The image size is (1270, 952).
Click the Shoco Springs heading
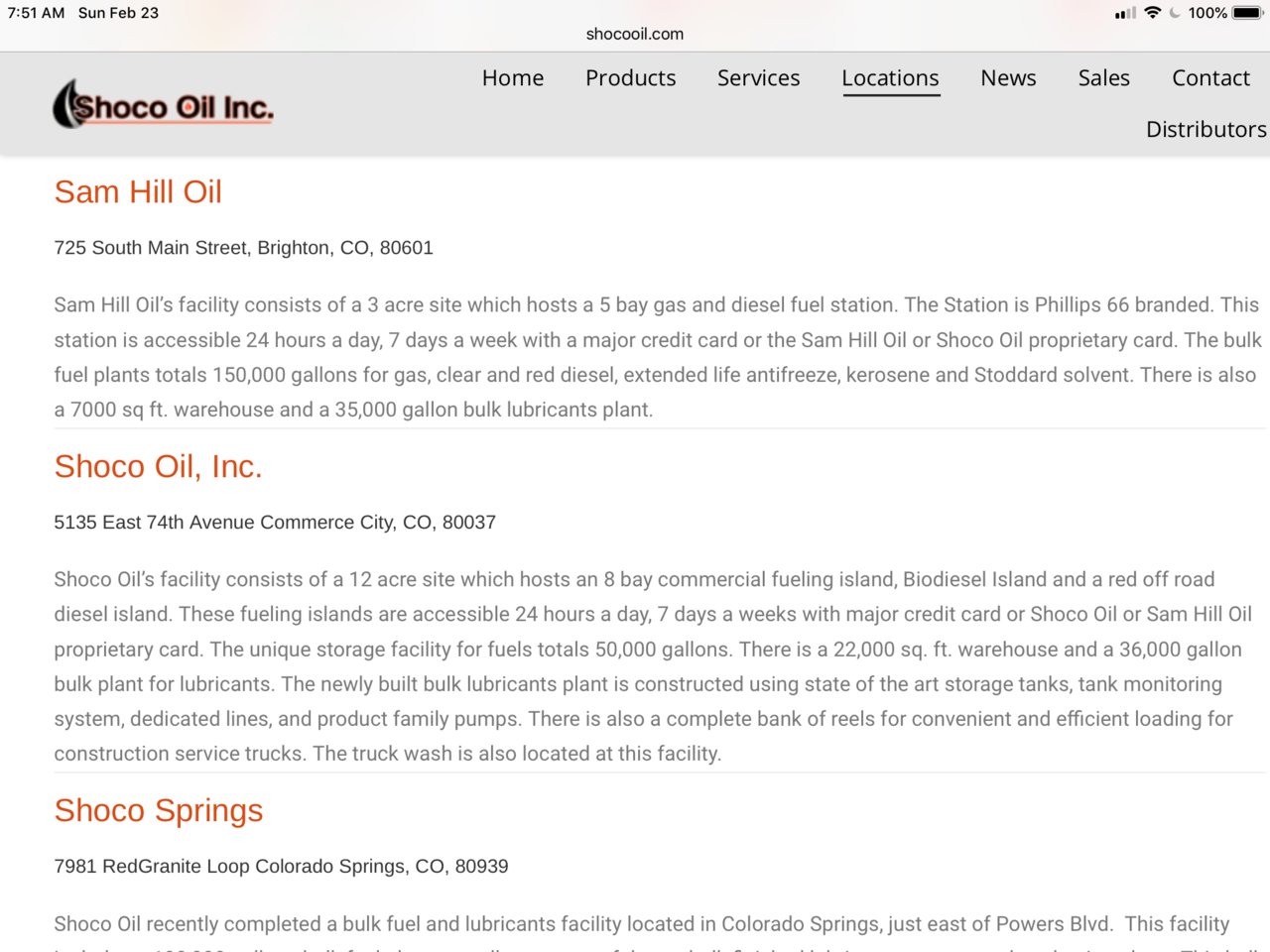click(159, 810)
